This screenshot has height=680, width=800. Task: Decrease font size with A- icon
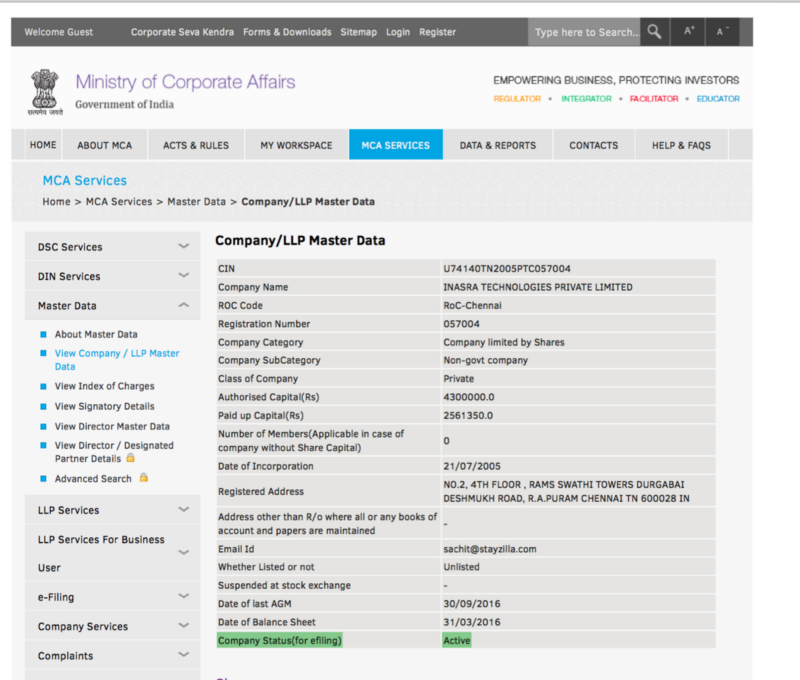coord(722,32)
